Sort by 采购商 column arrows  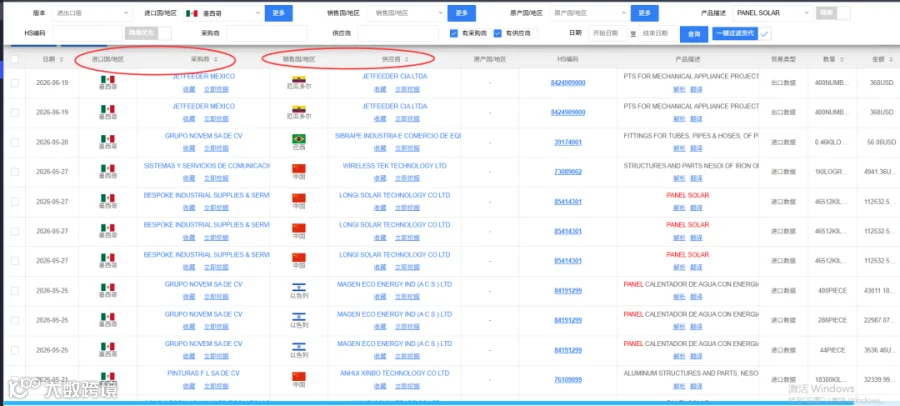(x=216, y=59)
